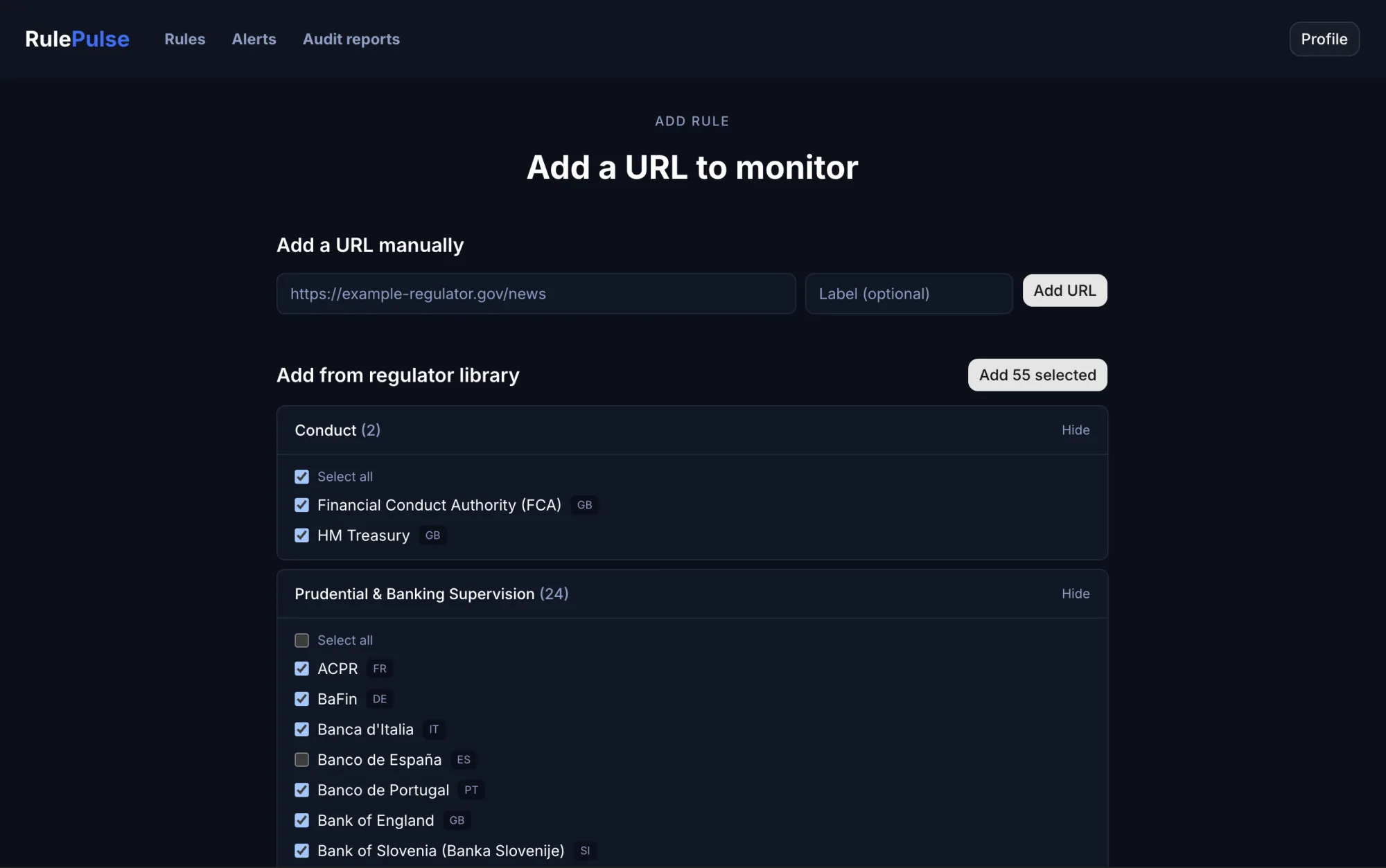Click the Add URL button
1386x868 pixels.
point(1064,290)
